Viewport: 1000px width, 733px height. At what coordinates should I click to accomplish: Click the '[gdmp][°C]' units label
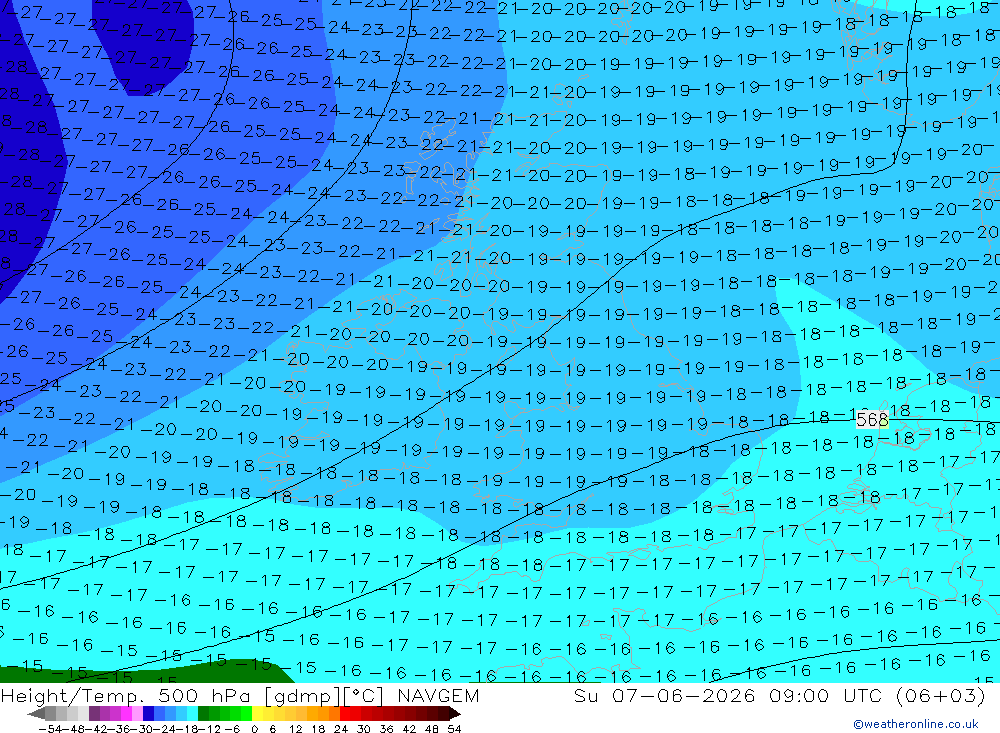(323, 696)
